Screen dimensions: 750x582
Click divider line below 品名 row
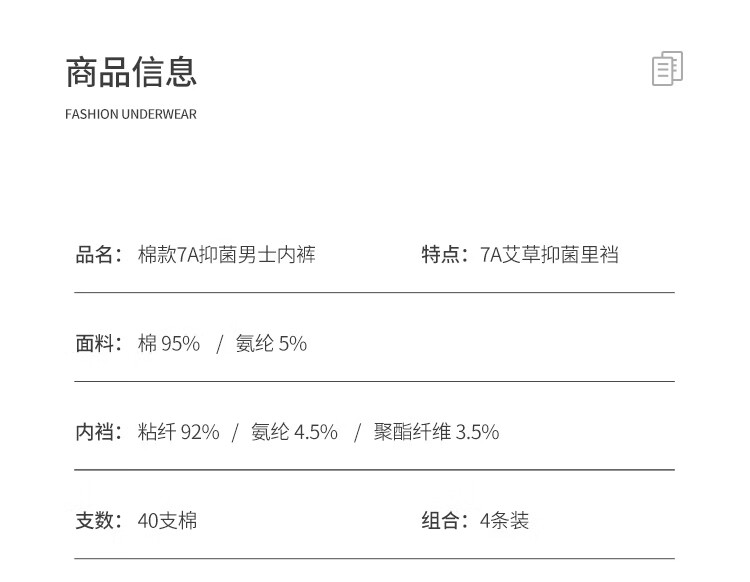[x=375, y=292]
